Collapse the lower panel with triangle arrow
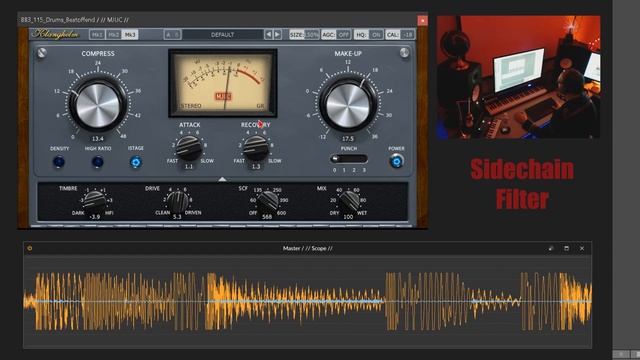Screen dimensions: 640x360 222,179
